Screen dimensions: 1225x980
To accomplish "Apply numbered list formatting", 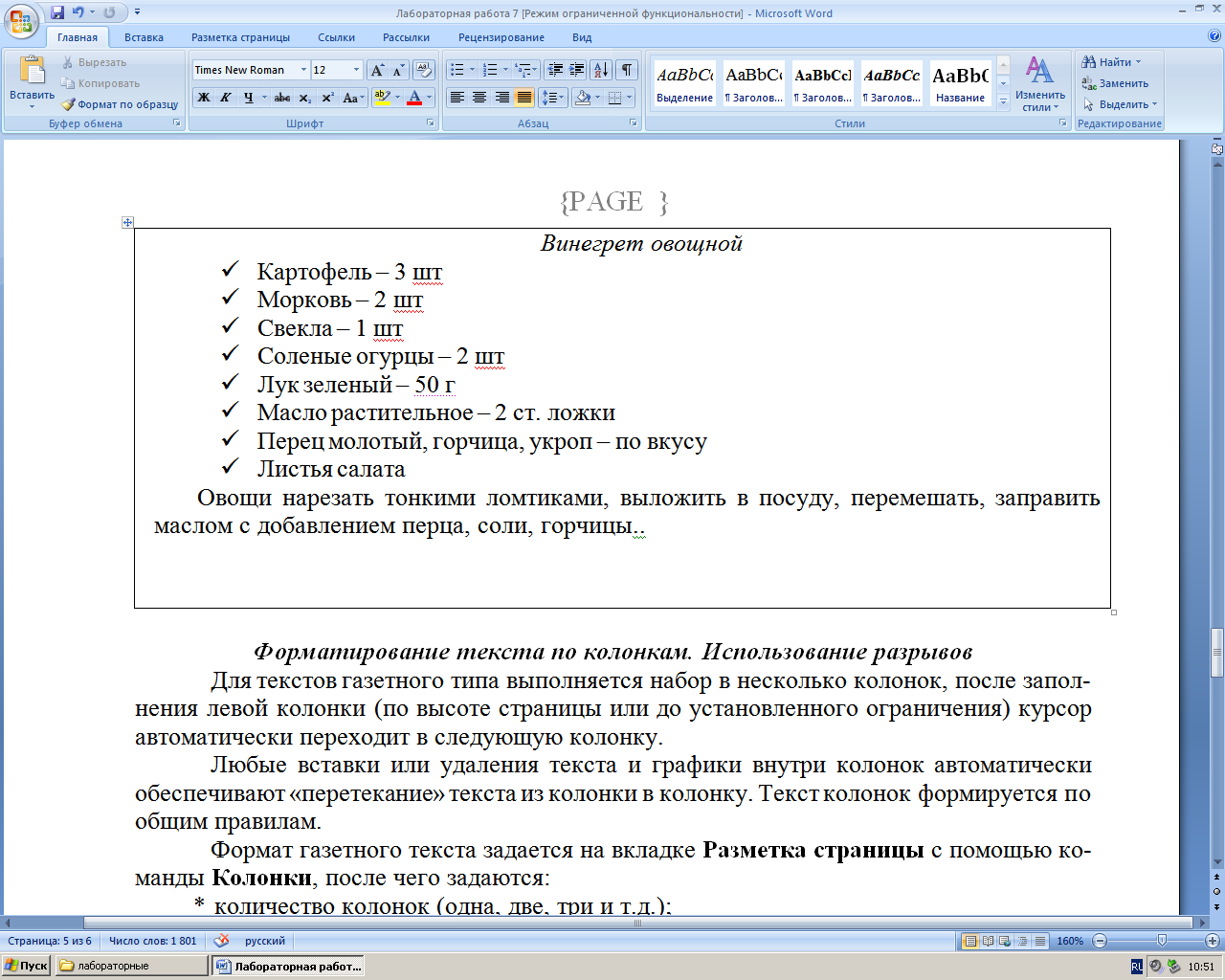I will pos(490,70).
